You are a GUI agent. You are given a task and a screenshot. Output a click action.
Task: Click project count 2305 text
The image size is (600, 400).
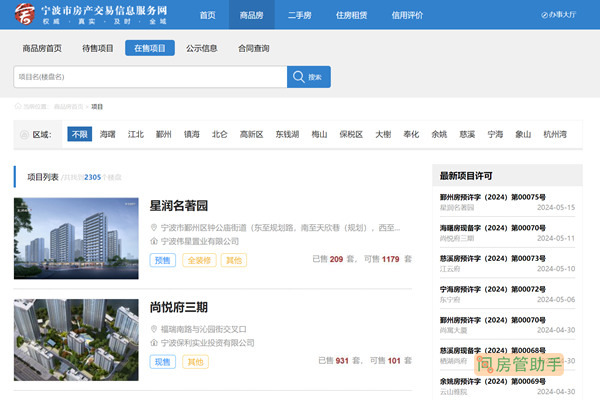93,177
